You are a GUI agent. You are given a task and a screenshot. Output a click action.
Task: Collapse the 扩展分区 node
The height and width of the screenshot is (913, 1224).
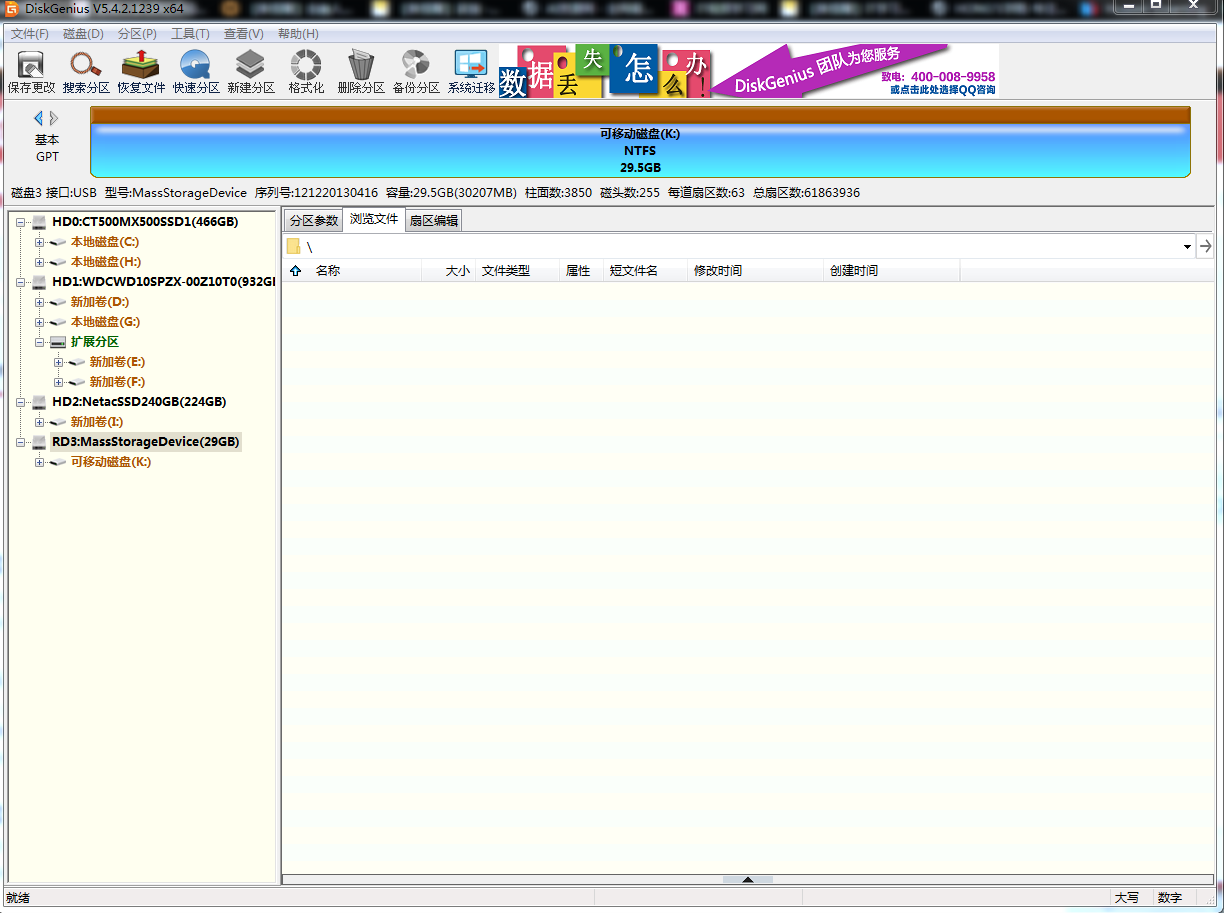coord(39,342)
